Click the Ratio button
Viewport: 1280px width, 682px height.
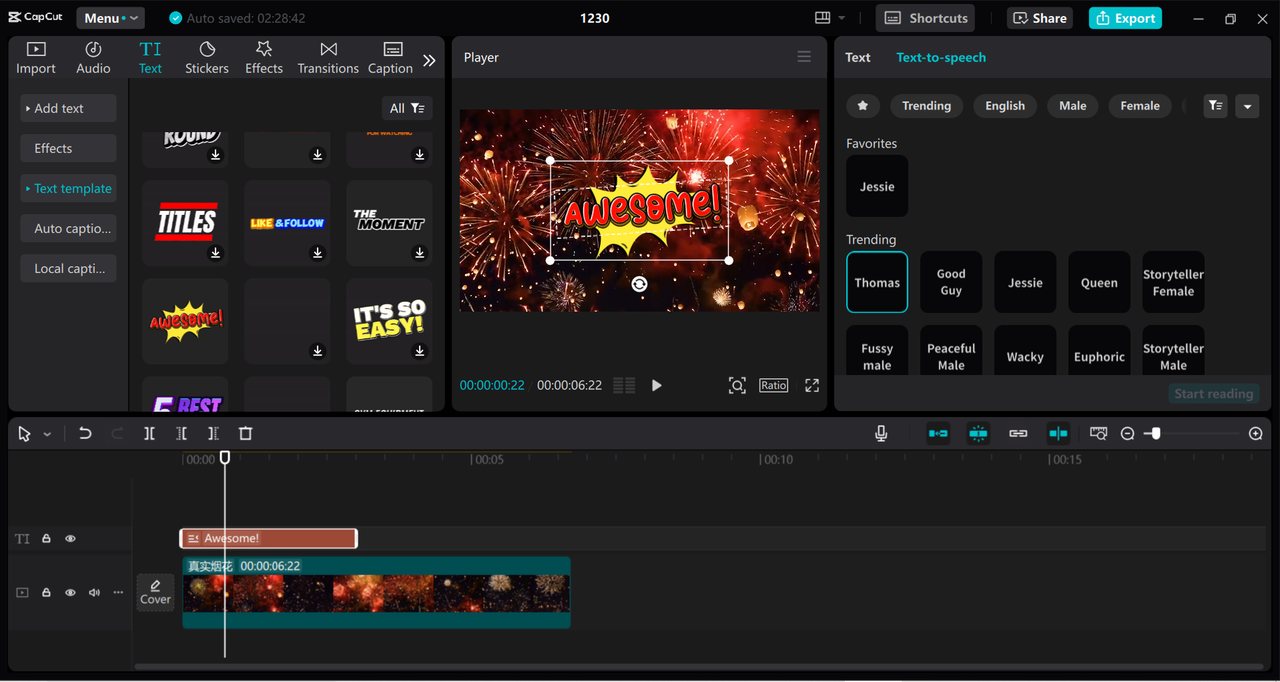[x=773, y=385]
